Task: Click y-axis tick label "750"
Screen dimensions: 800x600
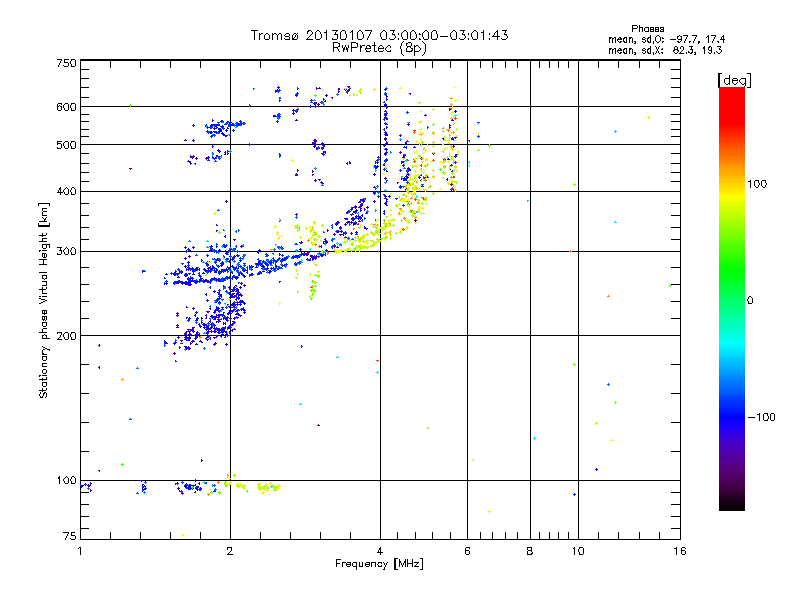Action: 66,63
